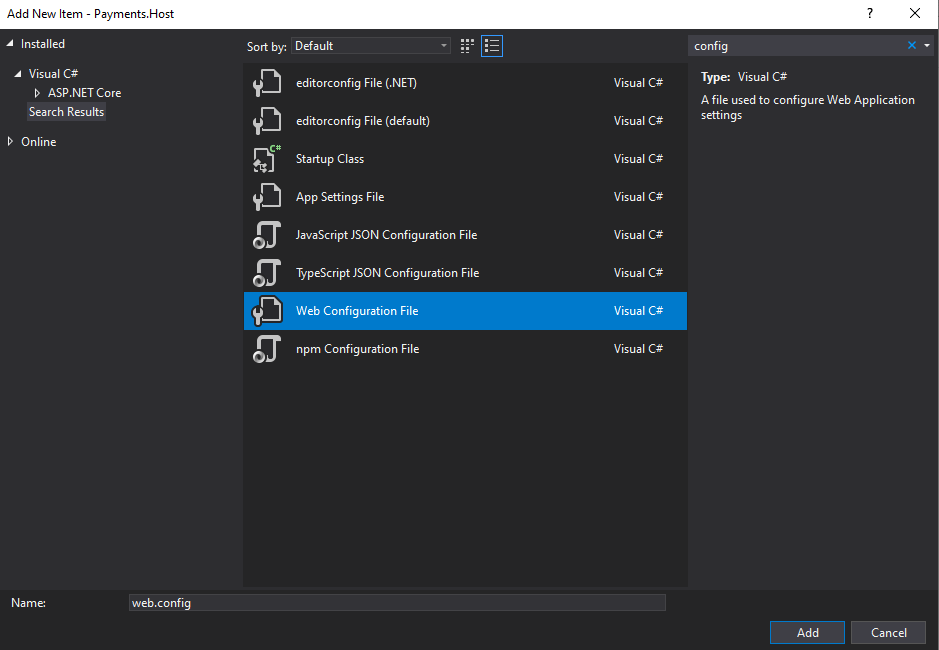
Task: Expand the Online templates section
Action: (x=11, y=142)
